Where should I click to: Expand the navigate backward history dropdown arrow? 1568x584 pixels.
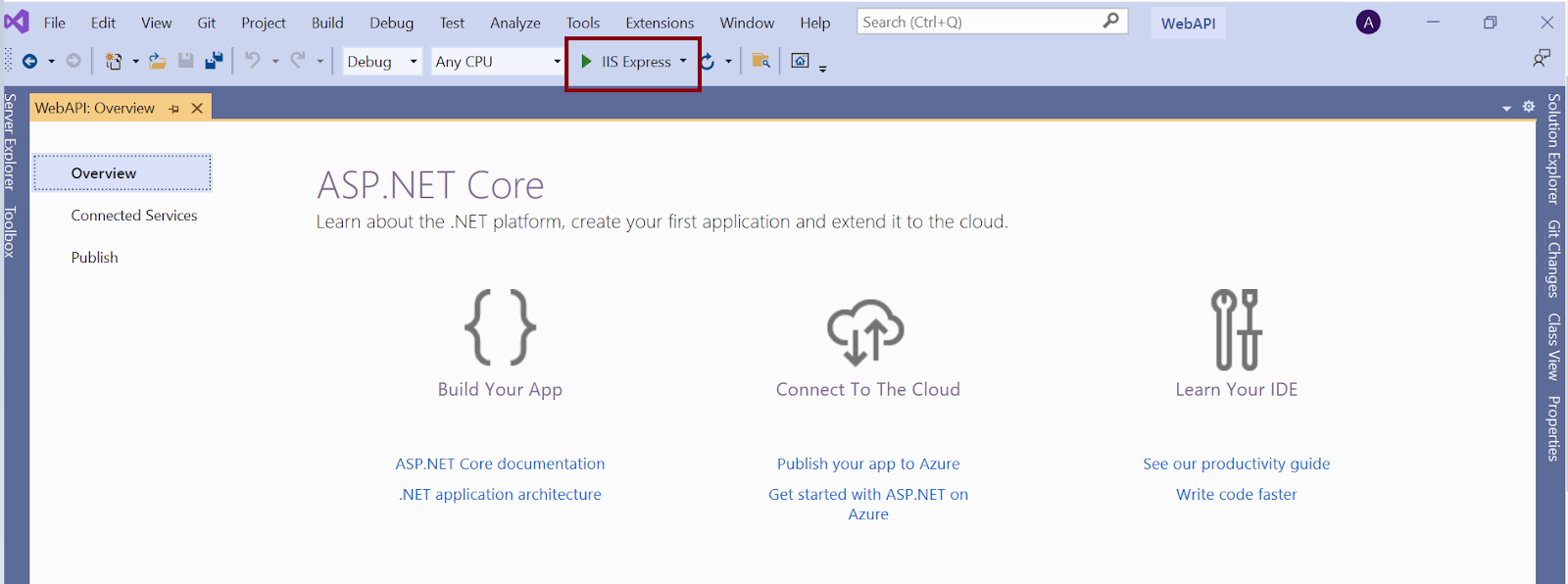pyautogui.click(x=52, y=62)
